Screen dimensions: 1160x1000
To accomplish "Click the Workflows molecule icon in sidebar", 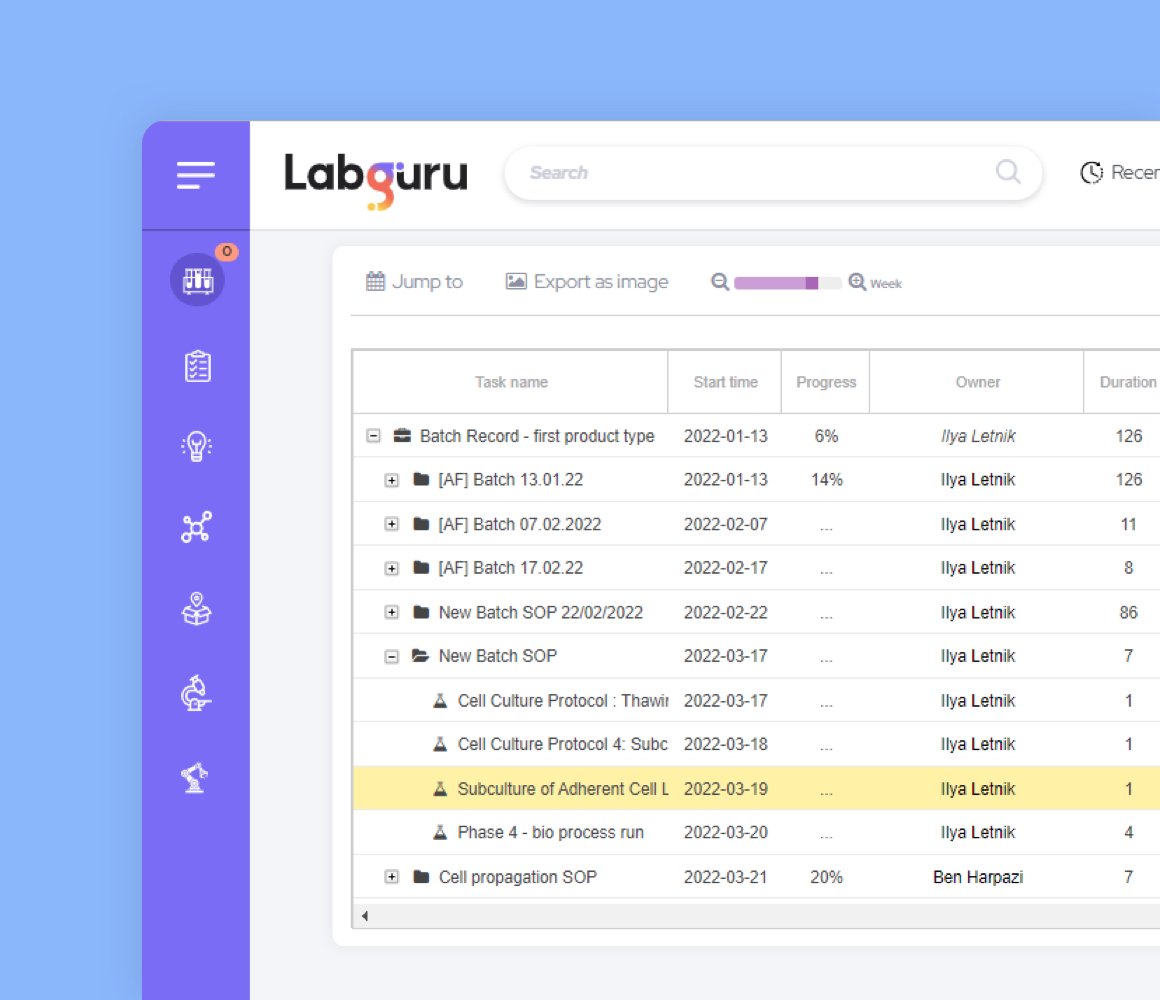I will tap(196, 526).
